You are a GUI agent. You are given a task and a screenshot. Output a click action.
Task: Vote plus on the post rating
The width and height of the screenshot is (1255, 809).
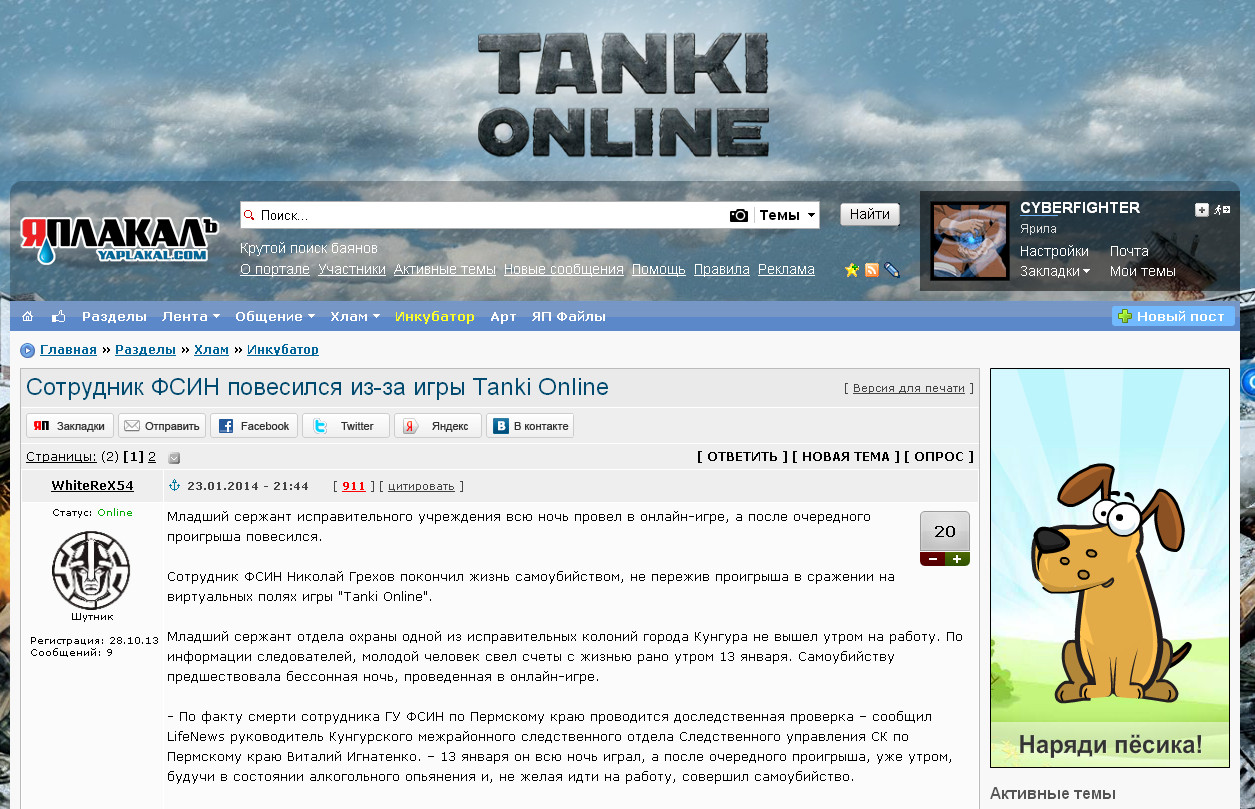coord(957,559)
